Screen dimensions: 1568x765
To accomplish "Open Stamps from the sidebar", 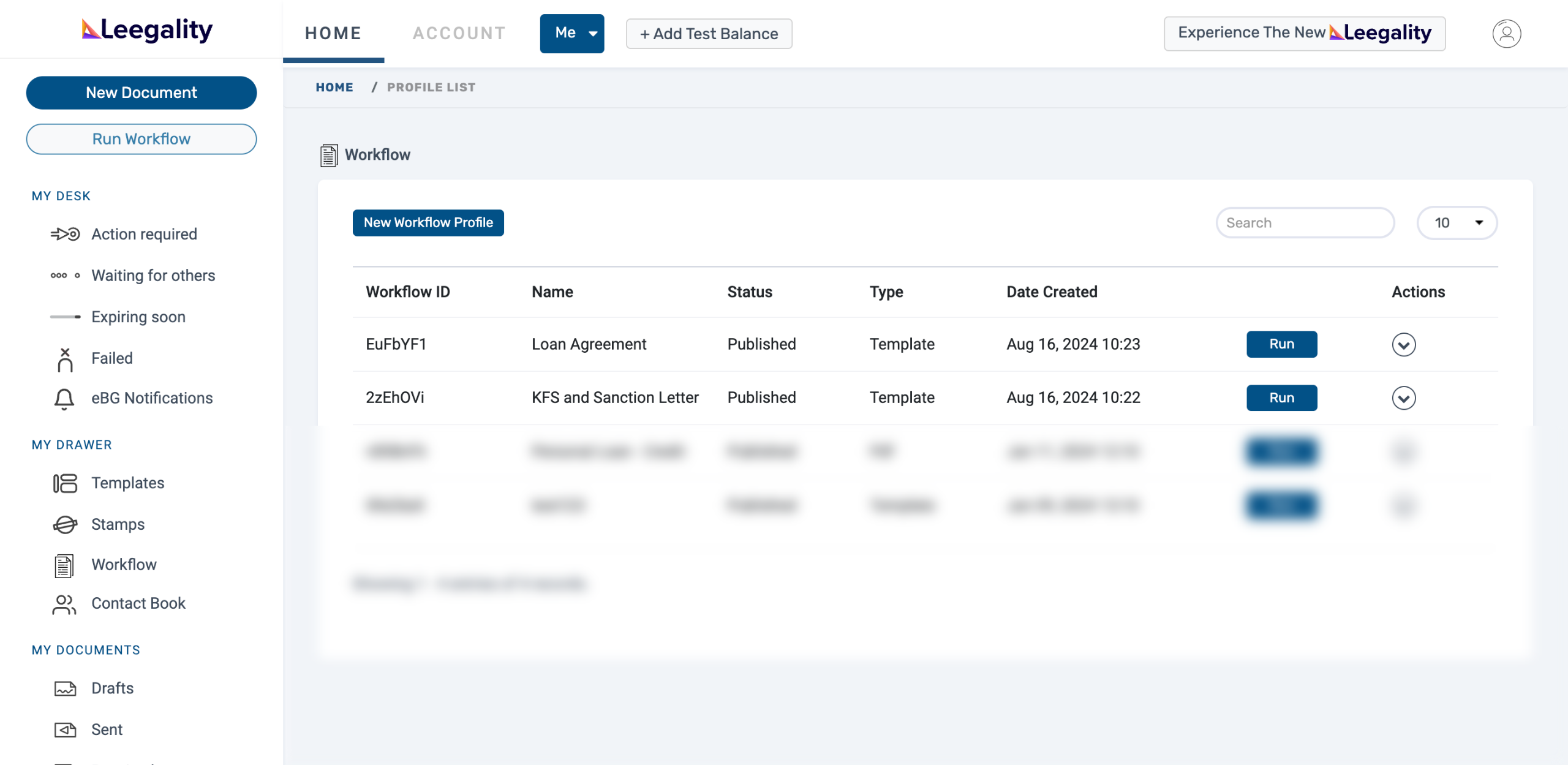I will 118,524.
